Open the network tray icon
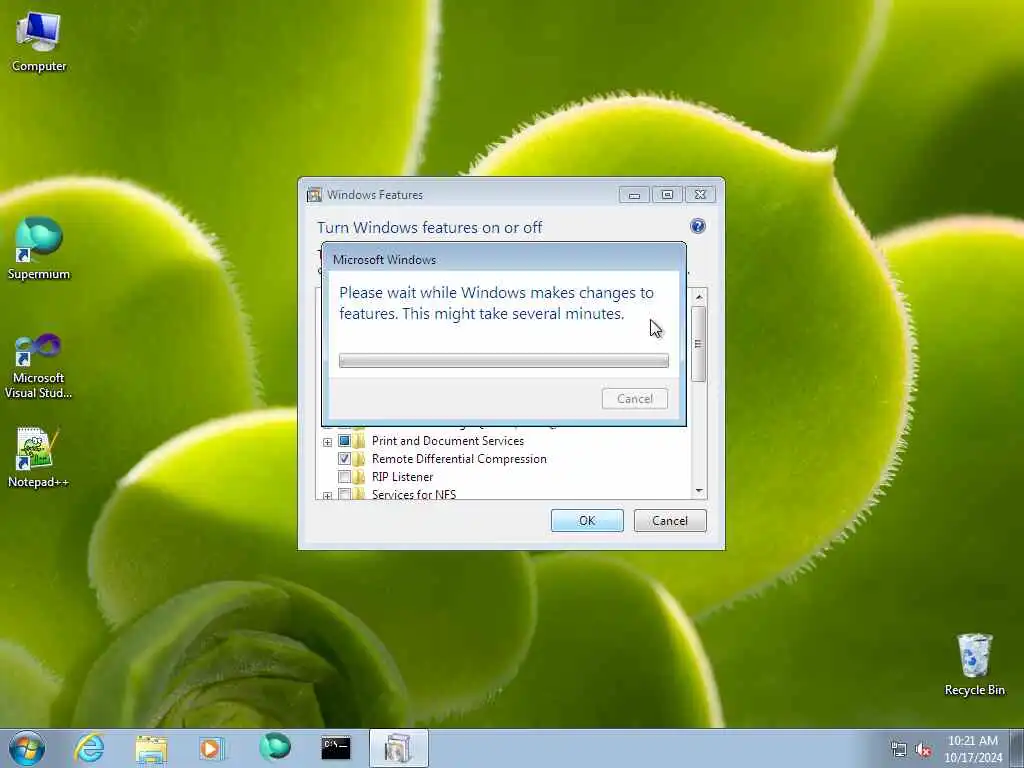1024x768 pixels. (x=899, y=750)
